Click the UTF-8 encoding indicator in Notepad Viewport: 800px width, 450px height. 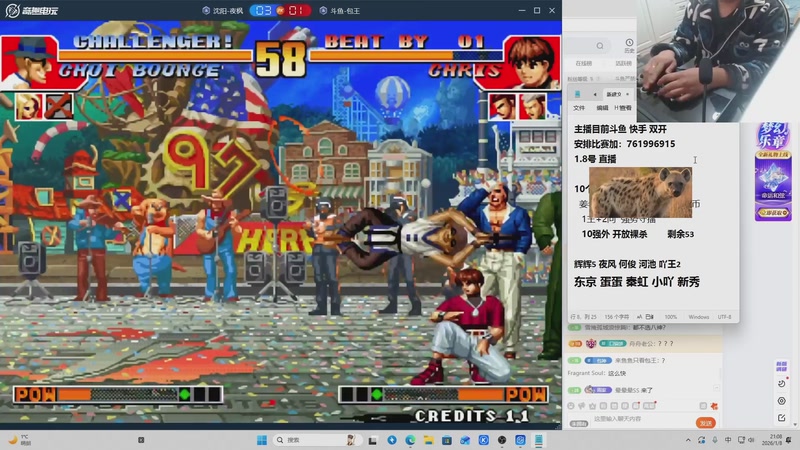[724, 317]
